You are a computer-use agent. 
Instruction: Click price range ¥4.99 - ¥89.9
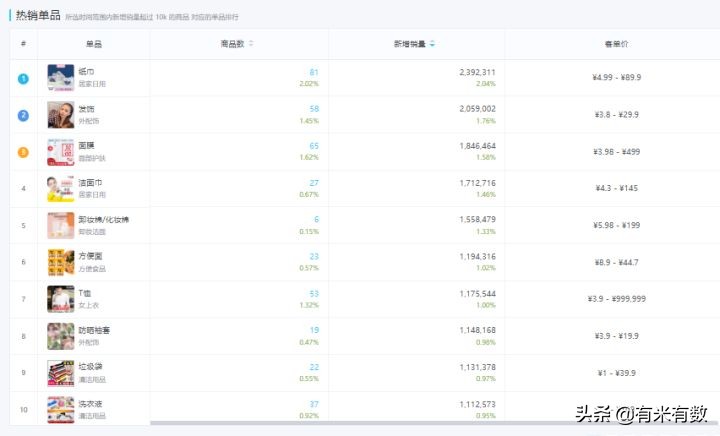coord(616,77)
